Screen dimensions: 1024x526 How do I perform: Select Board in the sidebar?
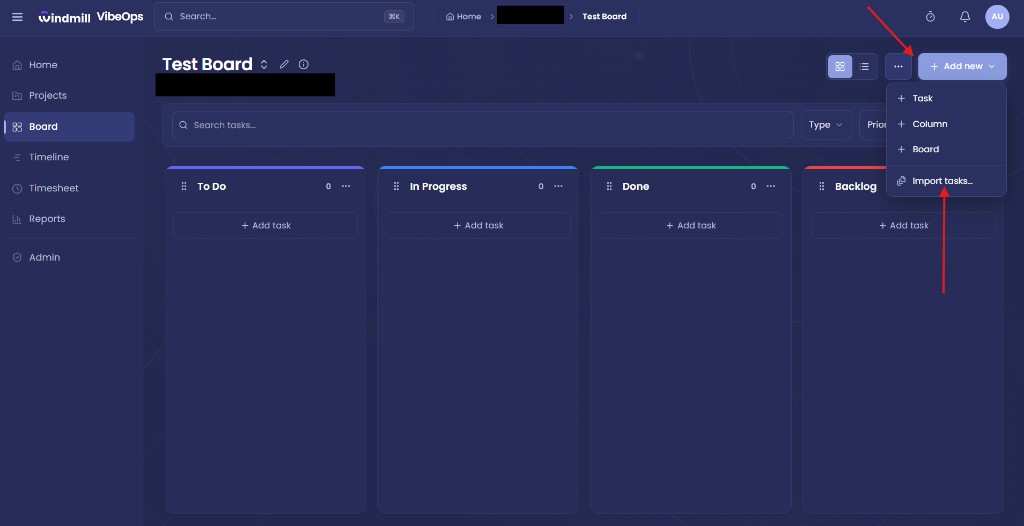69,127
